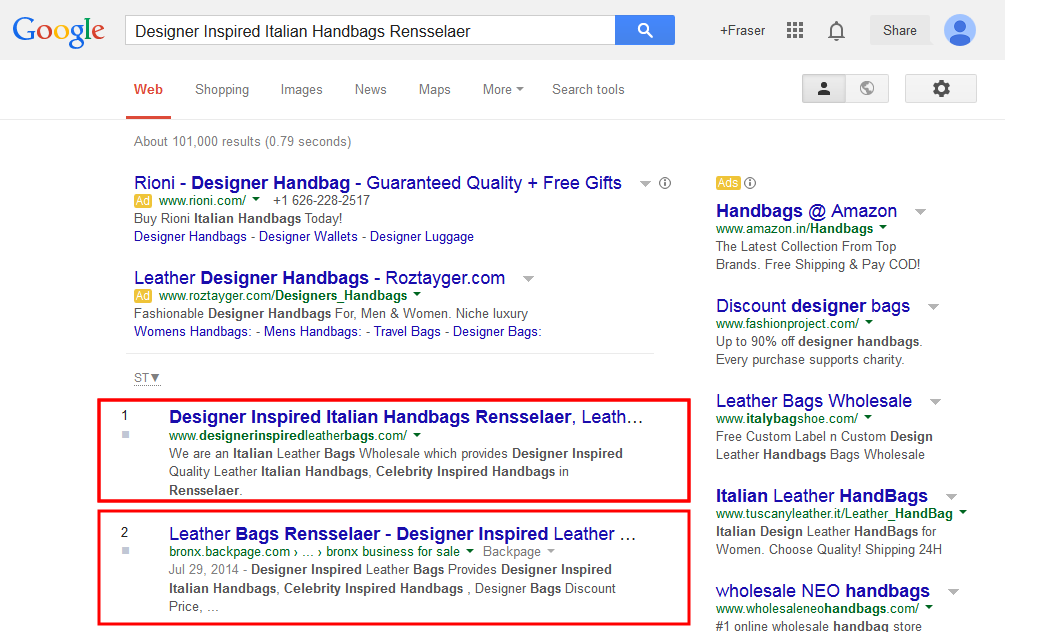The image size is (1051, 632).
Task: Open Italian Leather HandBags ad
Action: click(x=822, y=497)
